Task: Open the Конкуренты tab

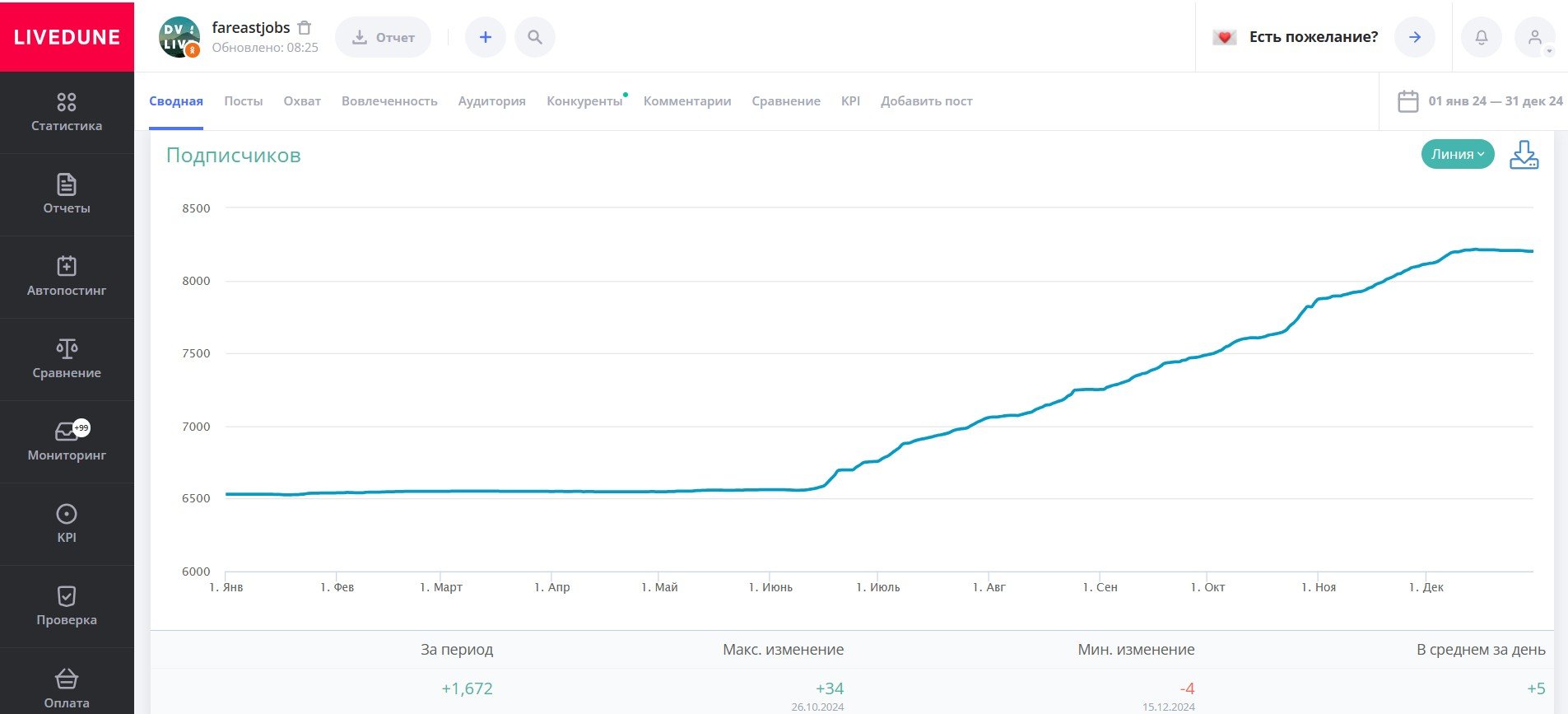Action: pos(584,101)
